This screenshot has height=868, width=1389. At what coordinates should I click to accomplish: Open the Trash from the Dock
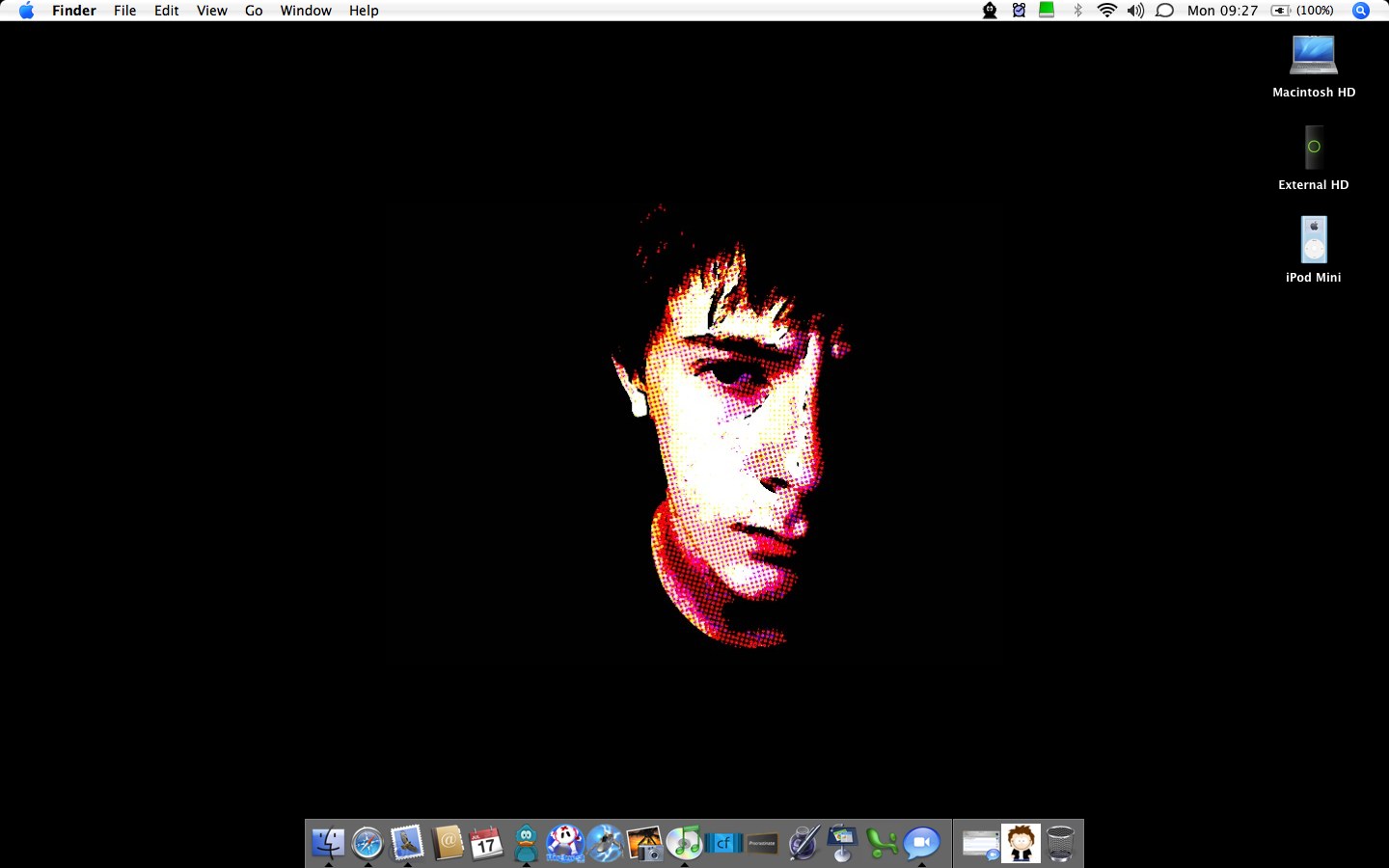[1060, 843]
